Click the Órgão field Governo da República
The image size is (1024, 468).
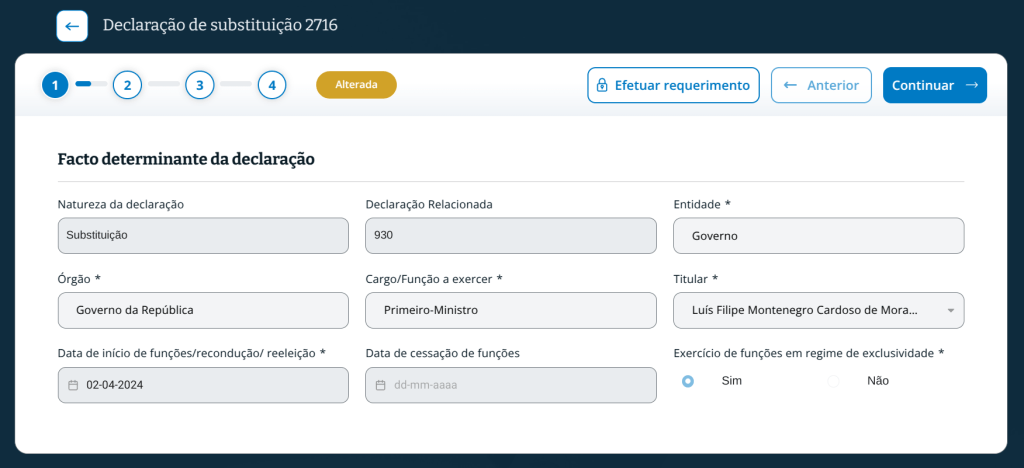click(203, 310)
